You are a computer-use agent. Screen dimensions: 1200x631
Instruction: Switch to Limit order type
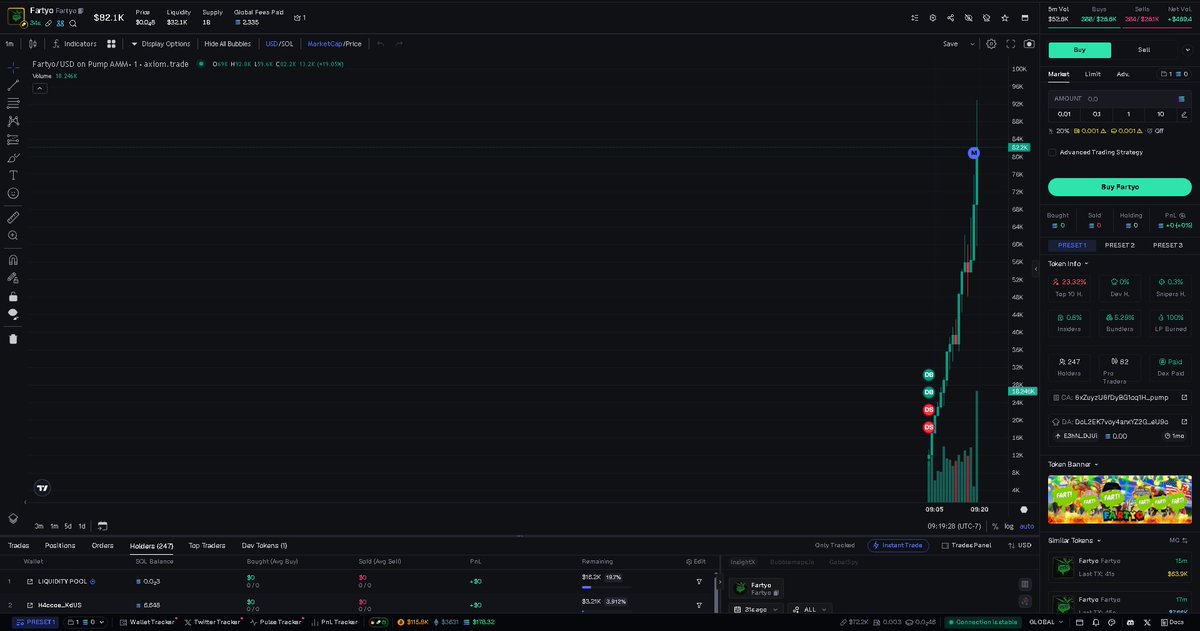(x=1093, y=74)
